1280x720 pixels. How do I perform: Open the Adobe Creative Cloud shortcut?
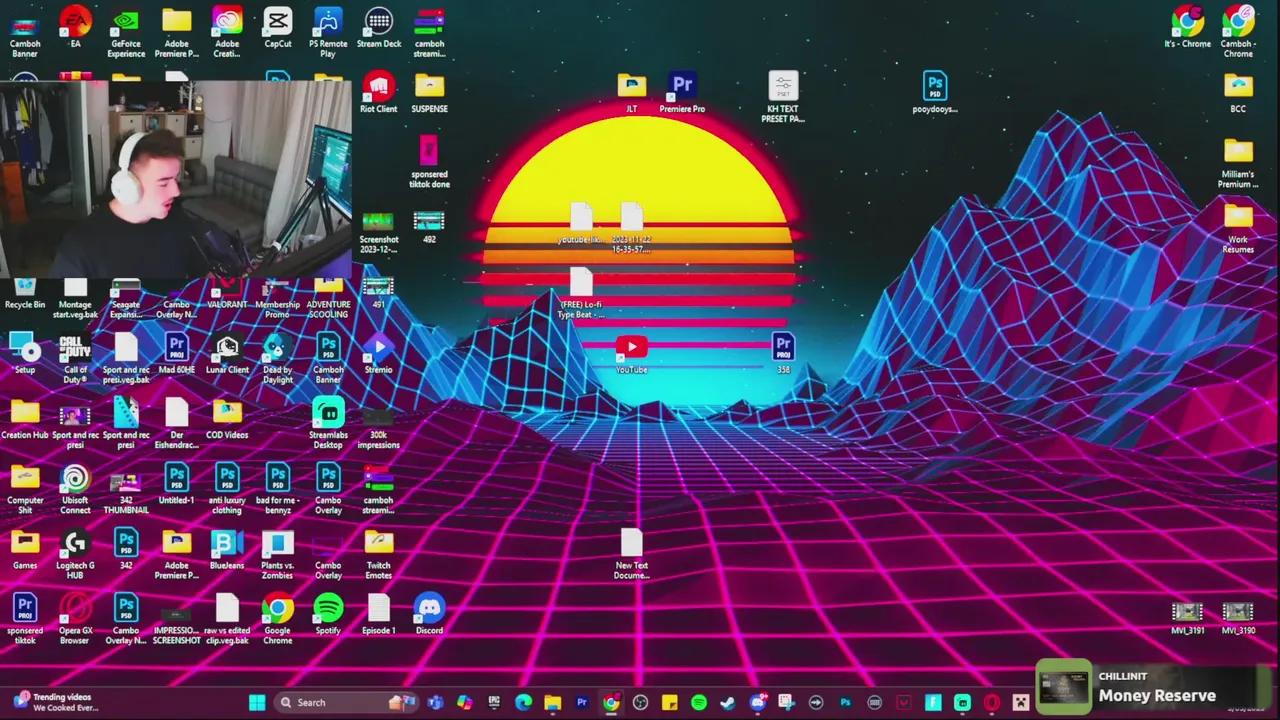[227, 32]
